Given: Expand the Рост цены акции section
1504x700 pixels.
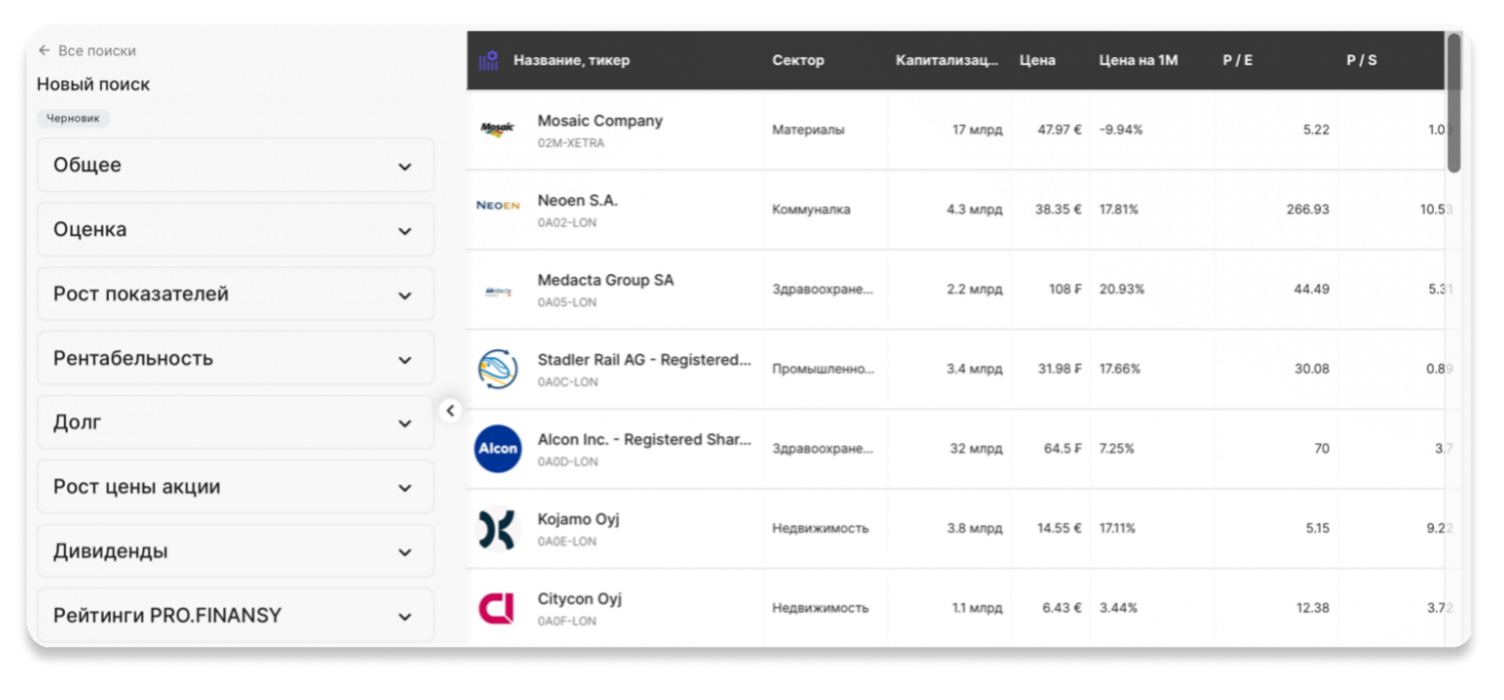Looking at the screenshot, I should [x=236, y=487].
